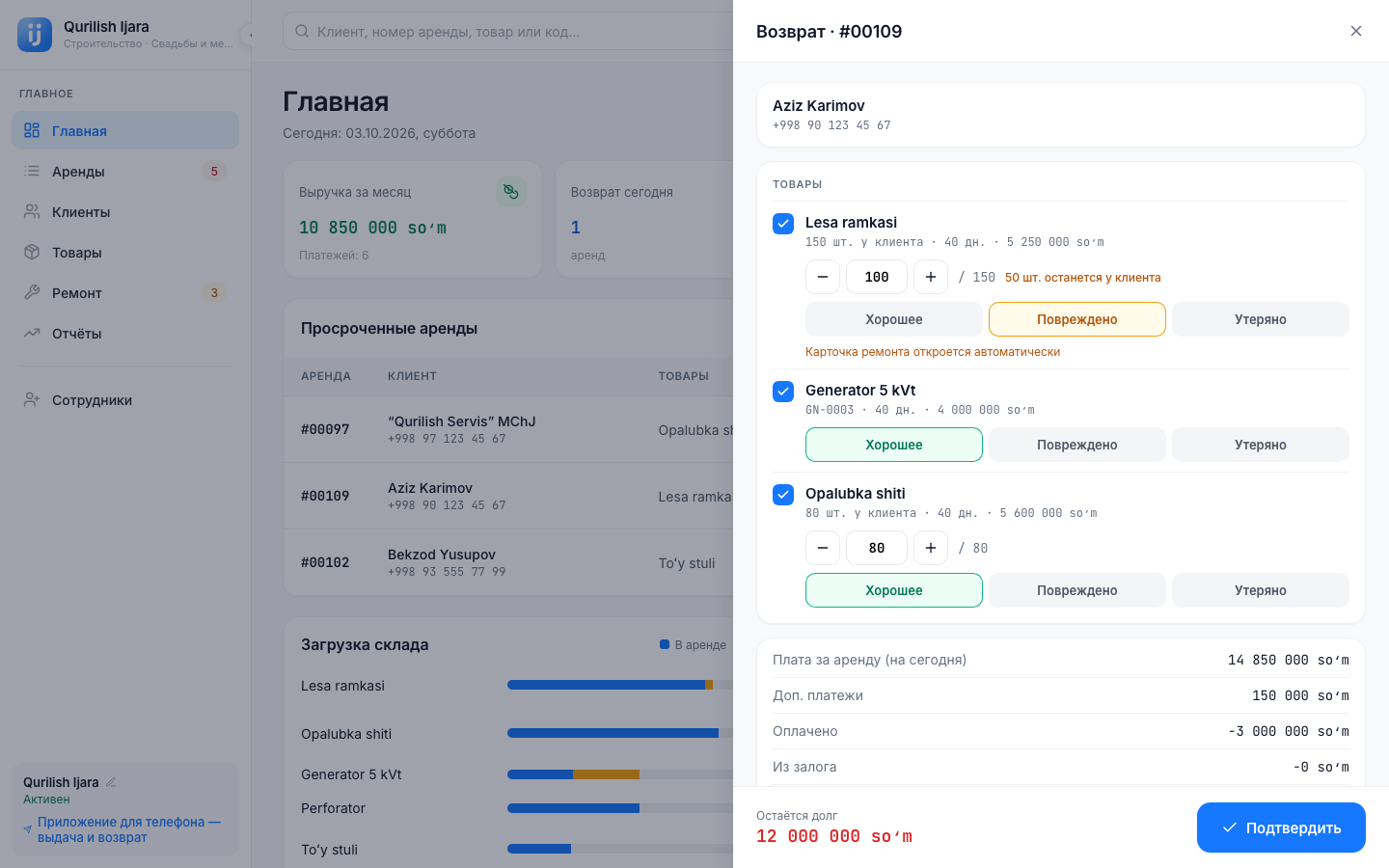Click the Товары box icon
The height and width of the screenshot is (868, 1389).
[32, 252]
